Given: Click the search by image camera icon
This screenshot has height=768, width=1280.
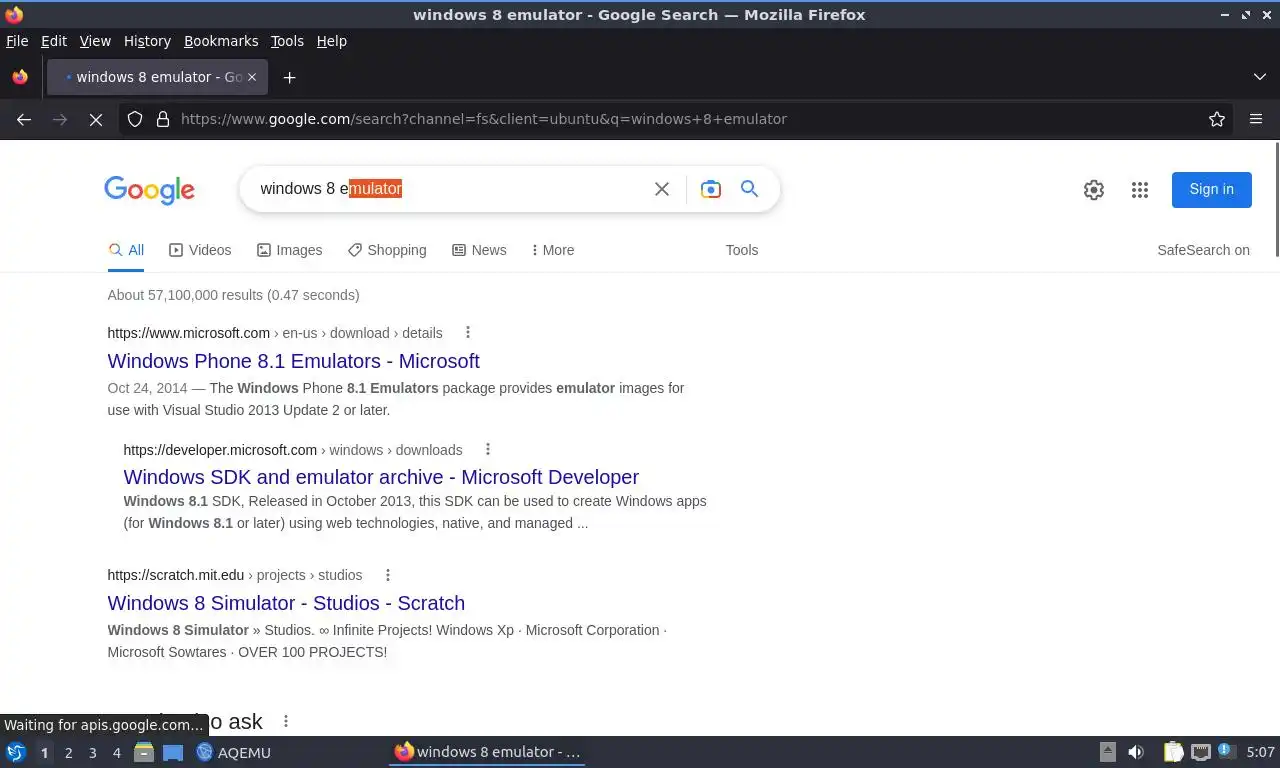Looking at the screenshot, I should [711, 189].
